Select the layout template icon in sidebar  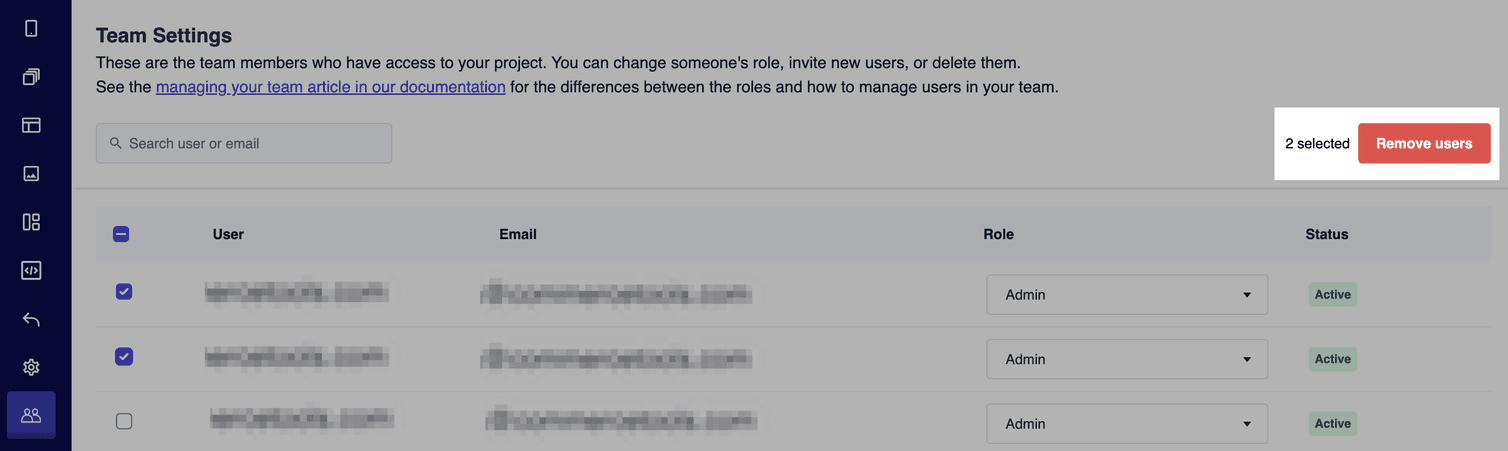point(31,125)
